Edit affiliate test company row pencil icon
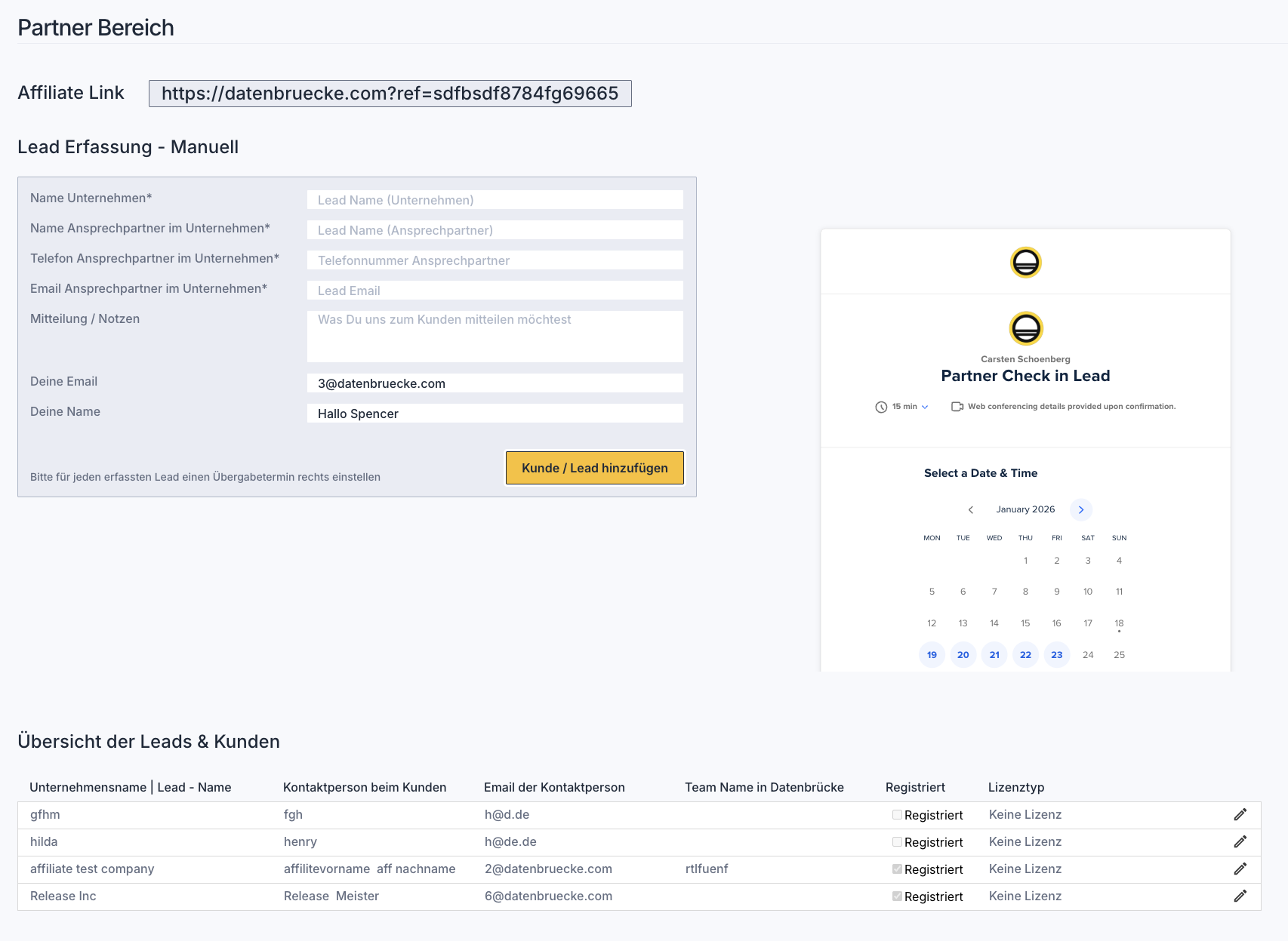 point(1240,869)
